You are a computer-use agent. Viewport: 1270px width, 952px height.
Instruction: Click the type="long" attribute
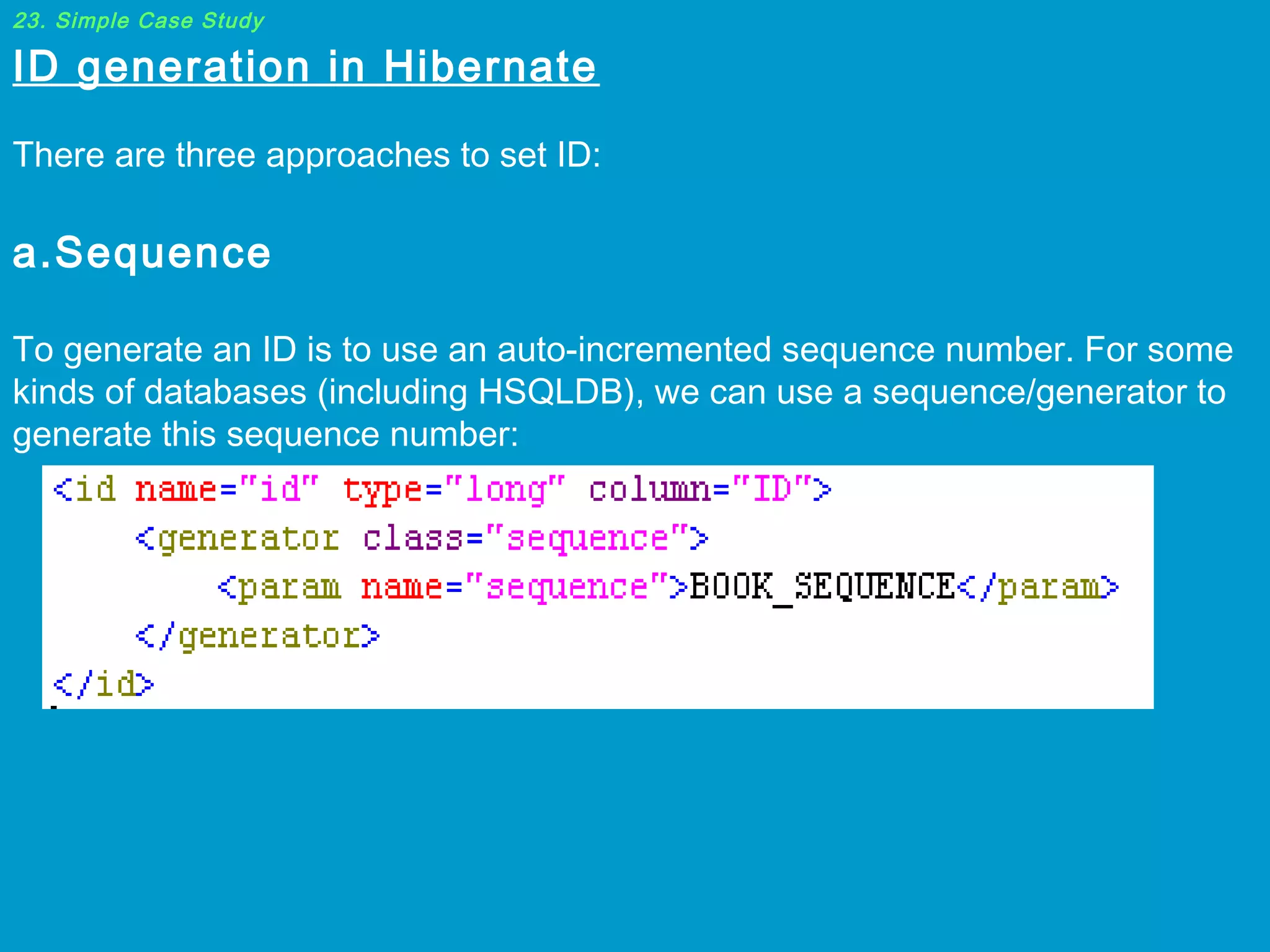(x=454, y=490)
